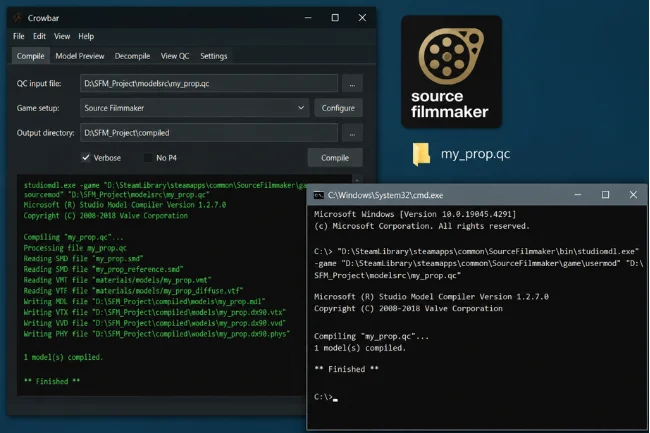The width and height of the screenshot is (650, 433).
Task: Minimize the cmd.exe window
Action: click(x=578, y=195)
